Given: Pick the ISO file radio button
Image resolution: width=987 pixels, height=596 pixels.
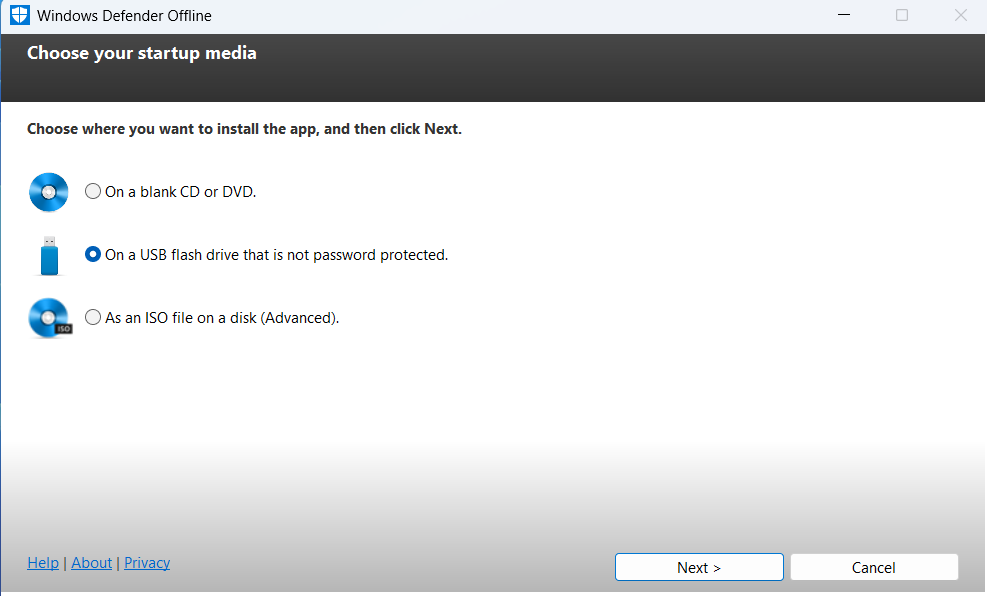Looking at the screenshot, I should coord(93,317).
